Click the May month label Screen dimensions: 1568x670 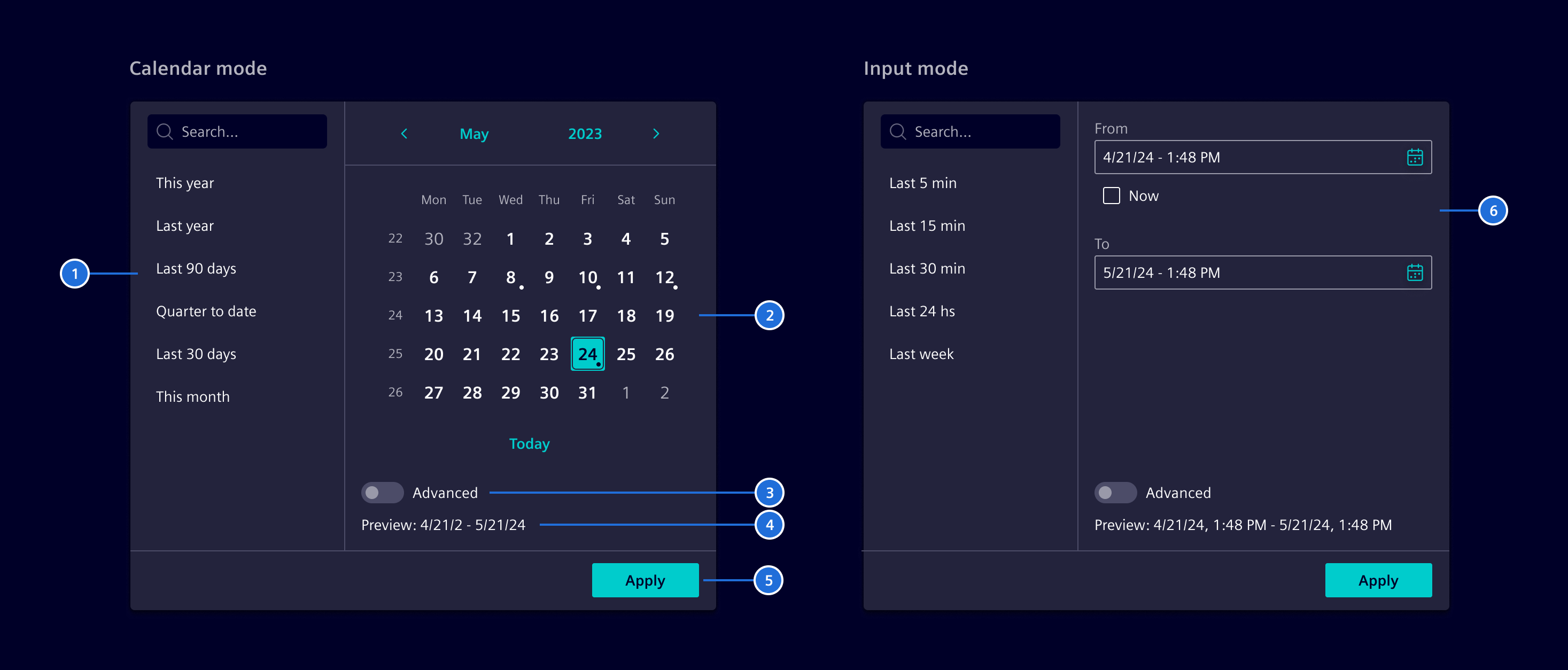click(473, 133)
